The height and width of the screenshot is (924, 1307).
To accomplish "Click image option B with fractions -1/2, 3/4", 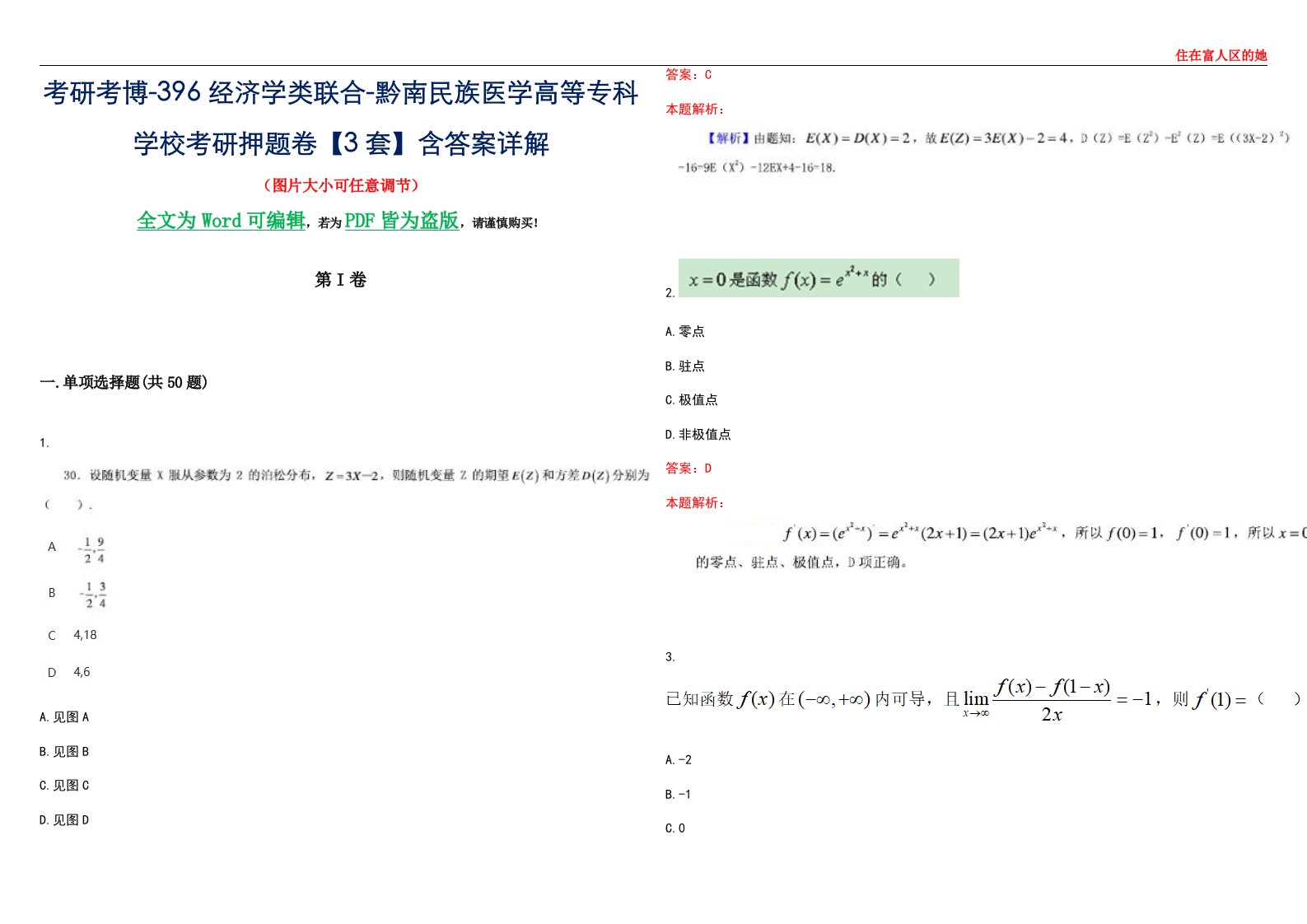I will click(77, 594).
